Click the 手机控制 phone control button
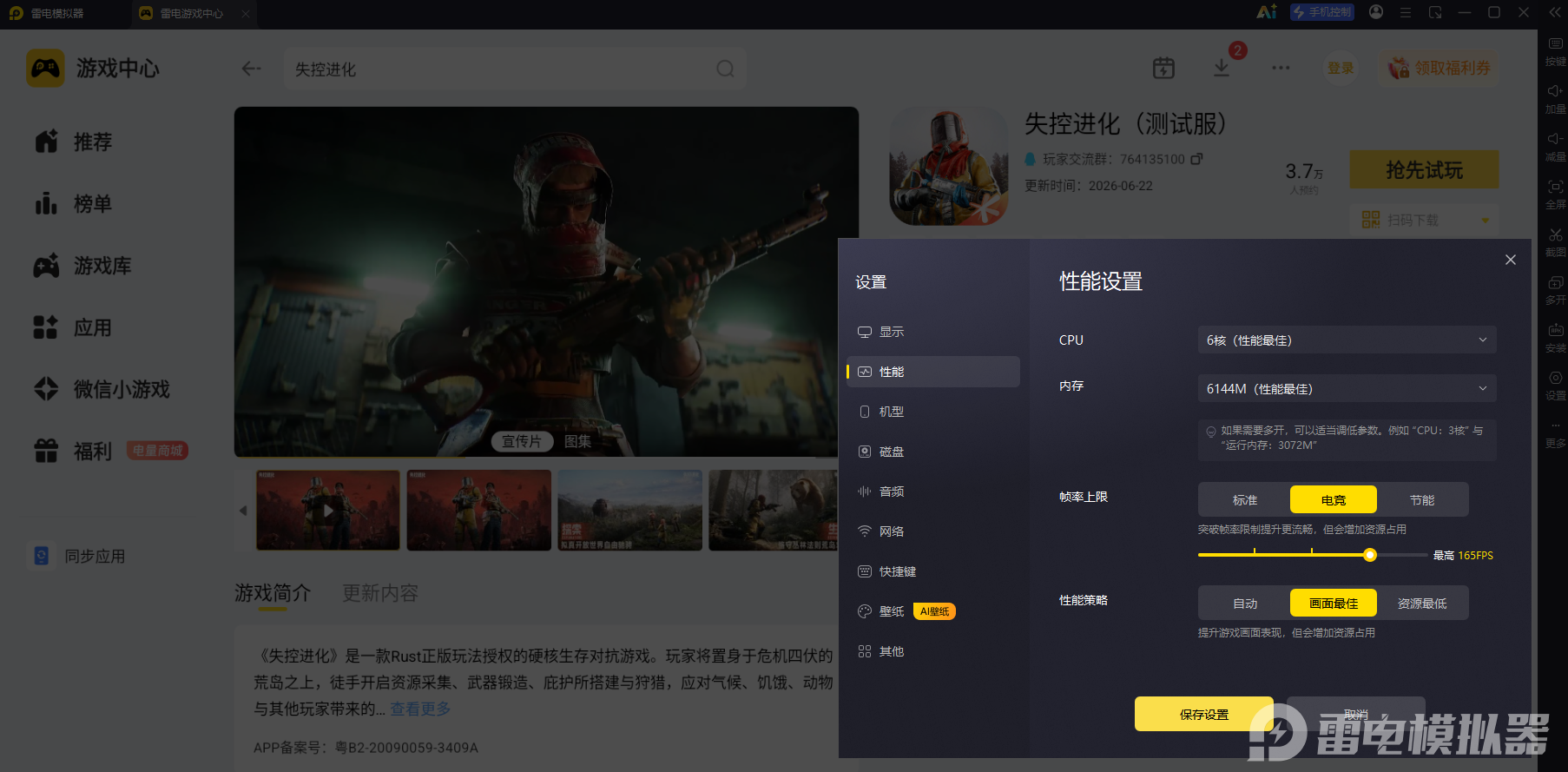Image resolution: width=1568 pixels, height=772 pixels. [1322, 12]
